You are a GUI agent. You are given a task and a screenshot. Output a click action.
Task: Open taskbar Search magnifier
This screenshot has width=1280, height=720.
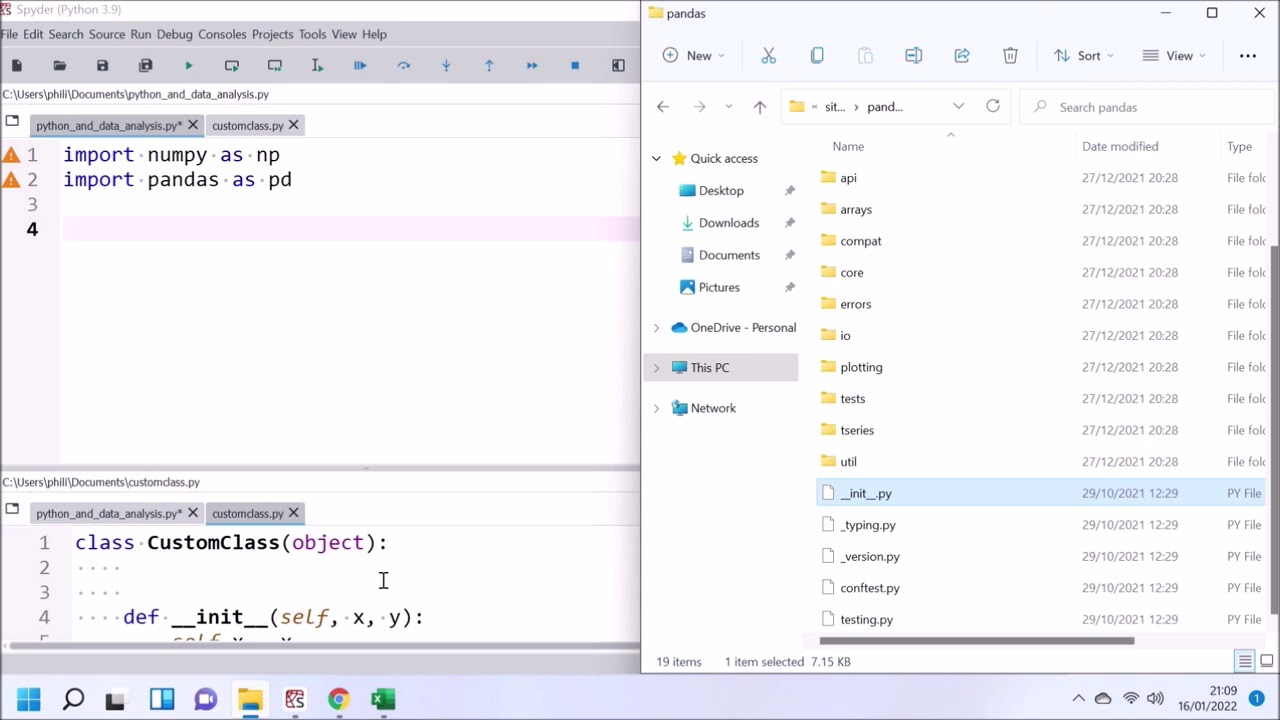click(x=73, y=700)
